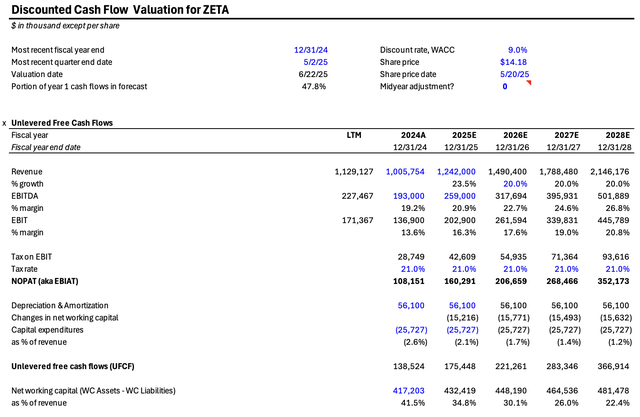
Task: Select the 47.8% portion of year value
Action: coord(313,87)
